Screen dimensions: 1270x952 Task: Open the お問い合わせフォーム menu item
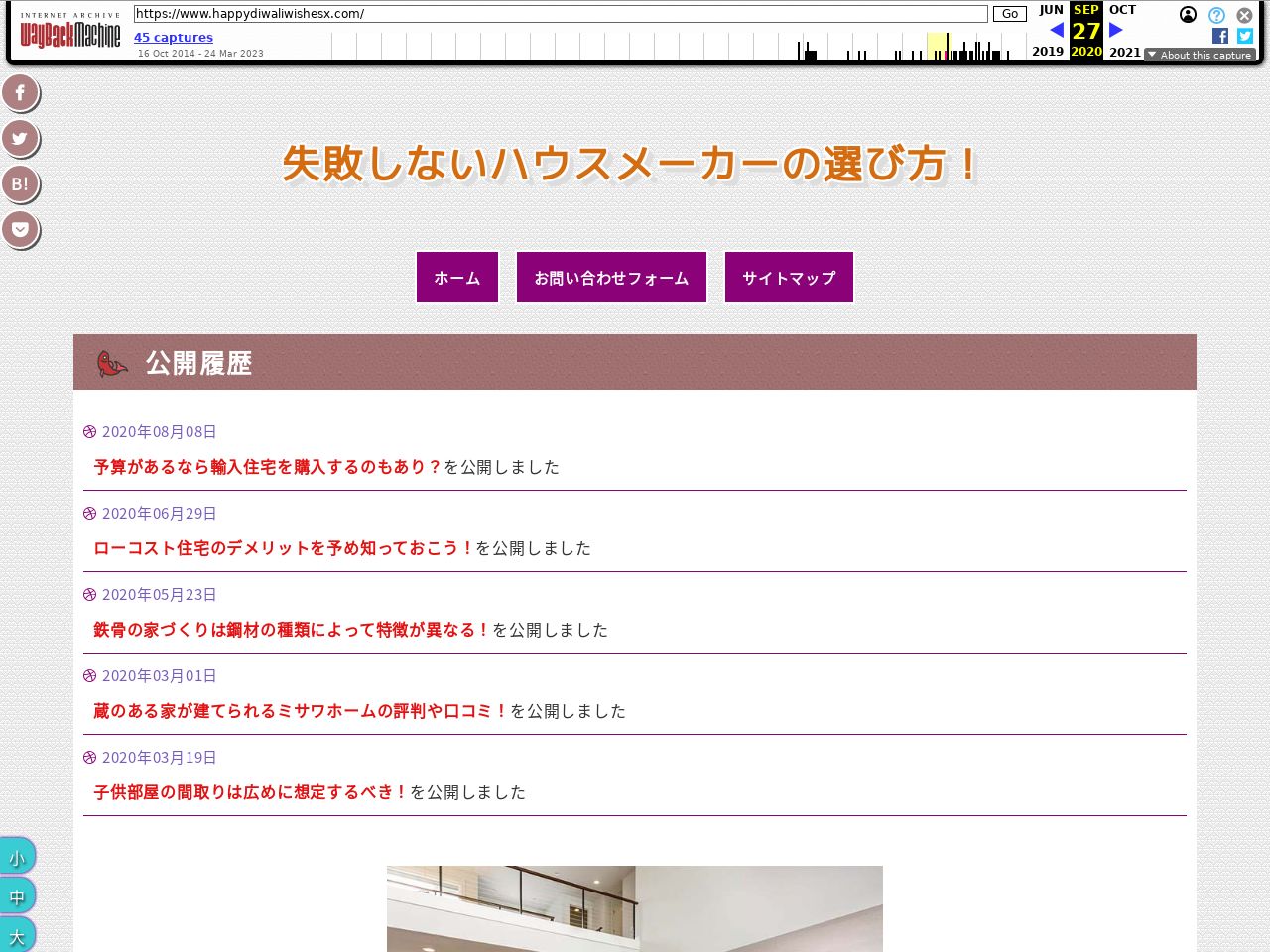pyautogui.click(x=611, y=278)
